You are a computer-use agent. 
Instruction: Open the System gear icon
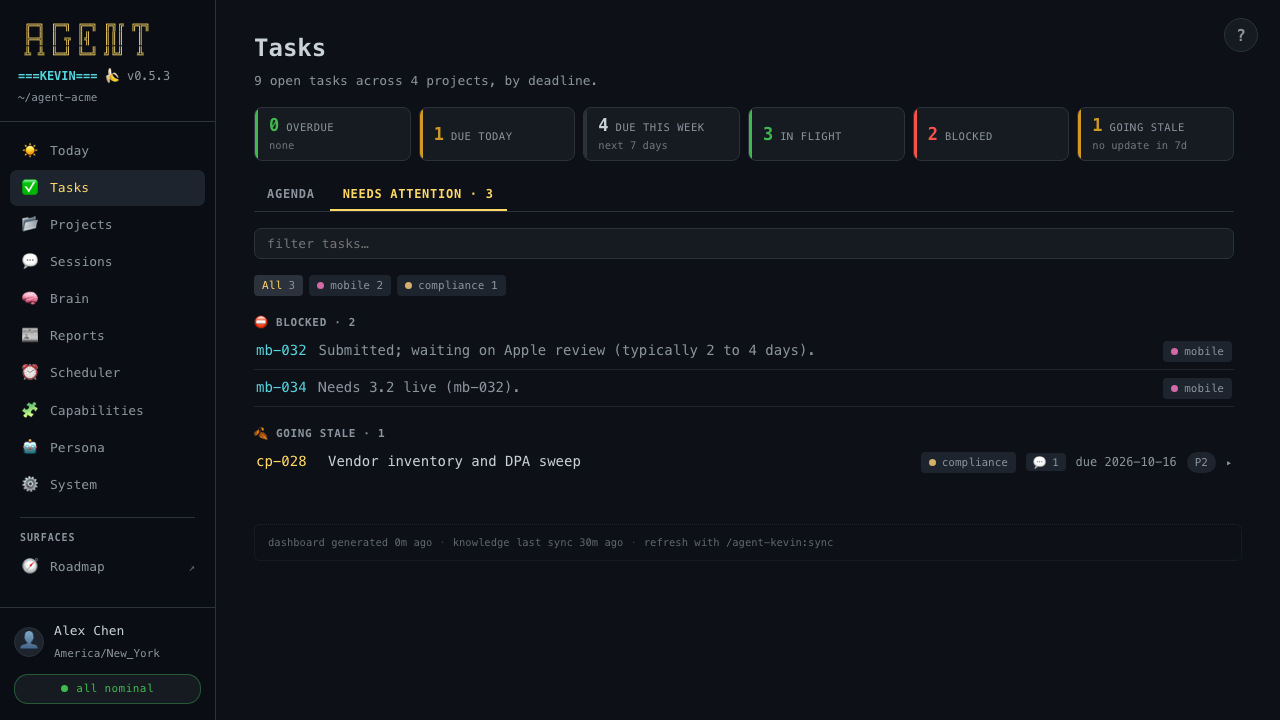click(30, 484)
